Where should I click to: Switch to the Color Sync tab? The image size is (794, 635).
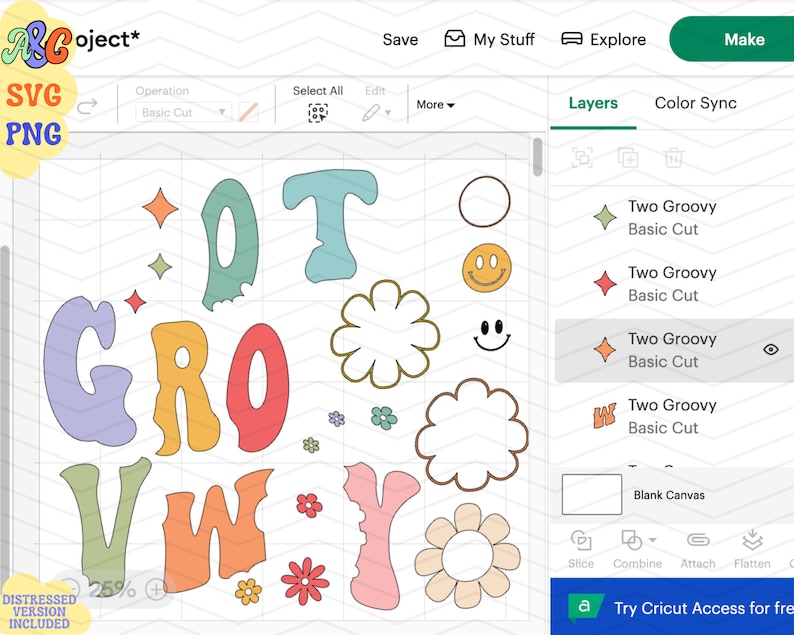point(695,103)
